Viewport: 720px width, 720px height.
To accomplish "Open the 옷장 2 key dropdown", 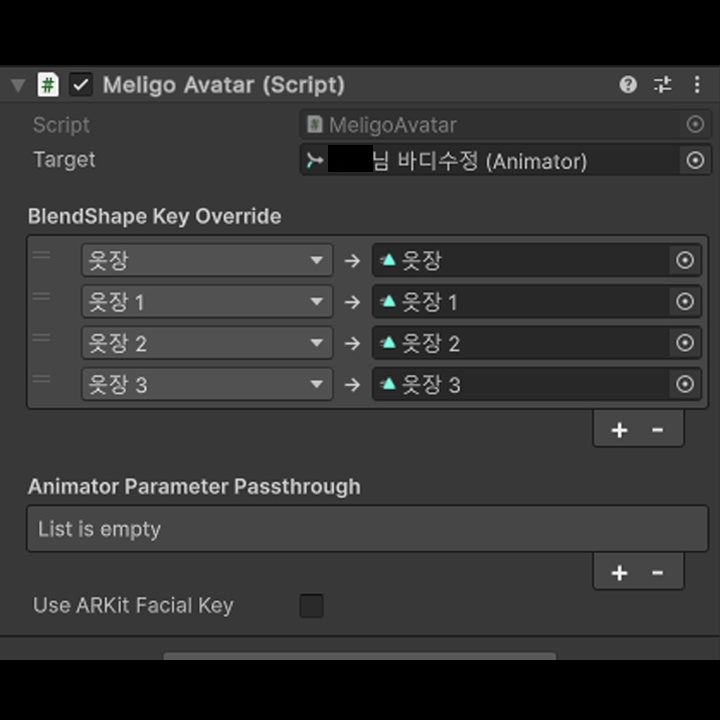I will click(x=207, y=343).
